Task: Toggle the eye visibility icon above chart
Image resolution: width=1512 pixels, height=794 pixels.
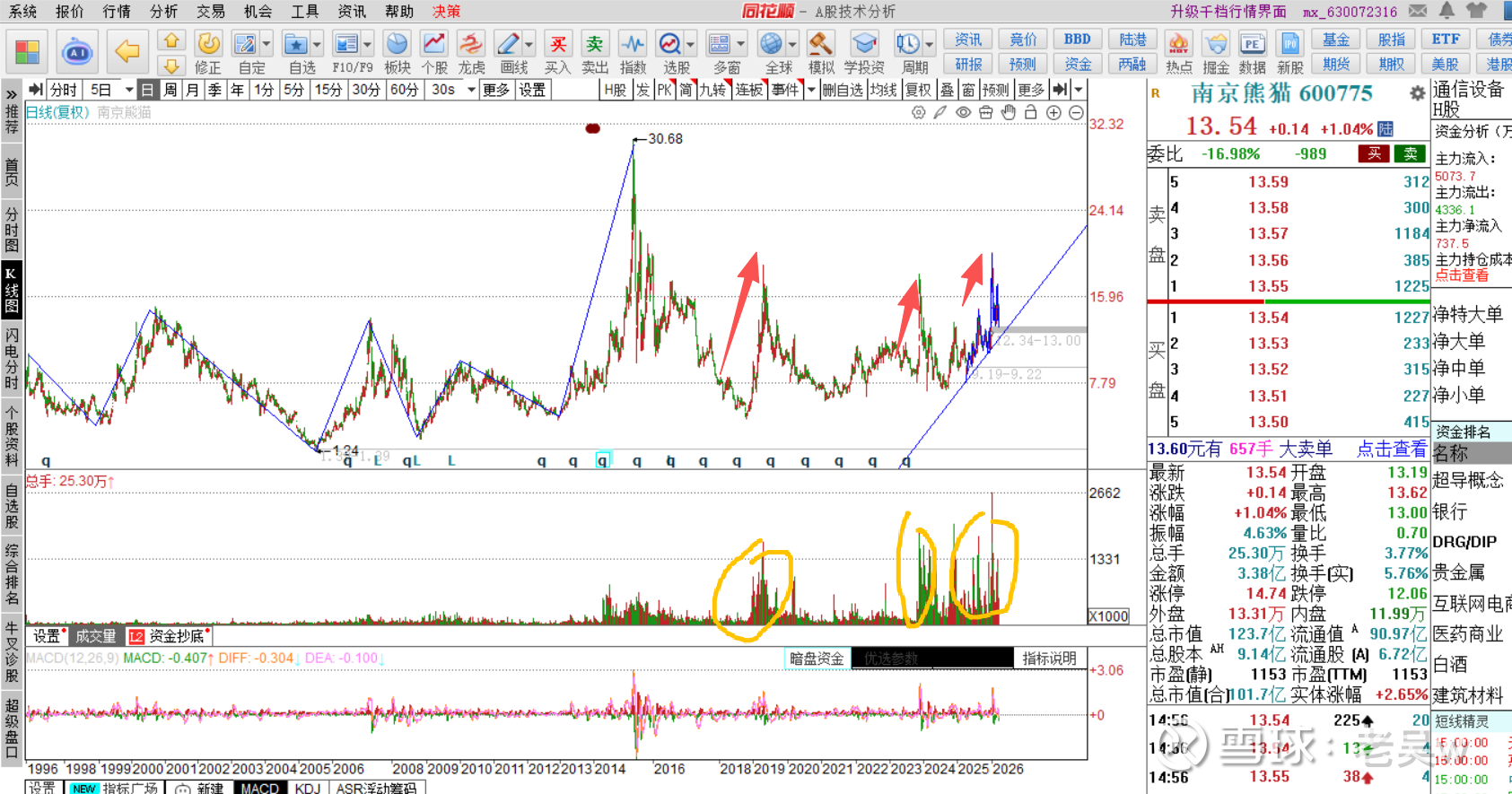Action: click(963, 113)
